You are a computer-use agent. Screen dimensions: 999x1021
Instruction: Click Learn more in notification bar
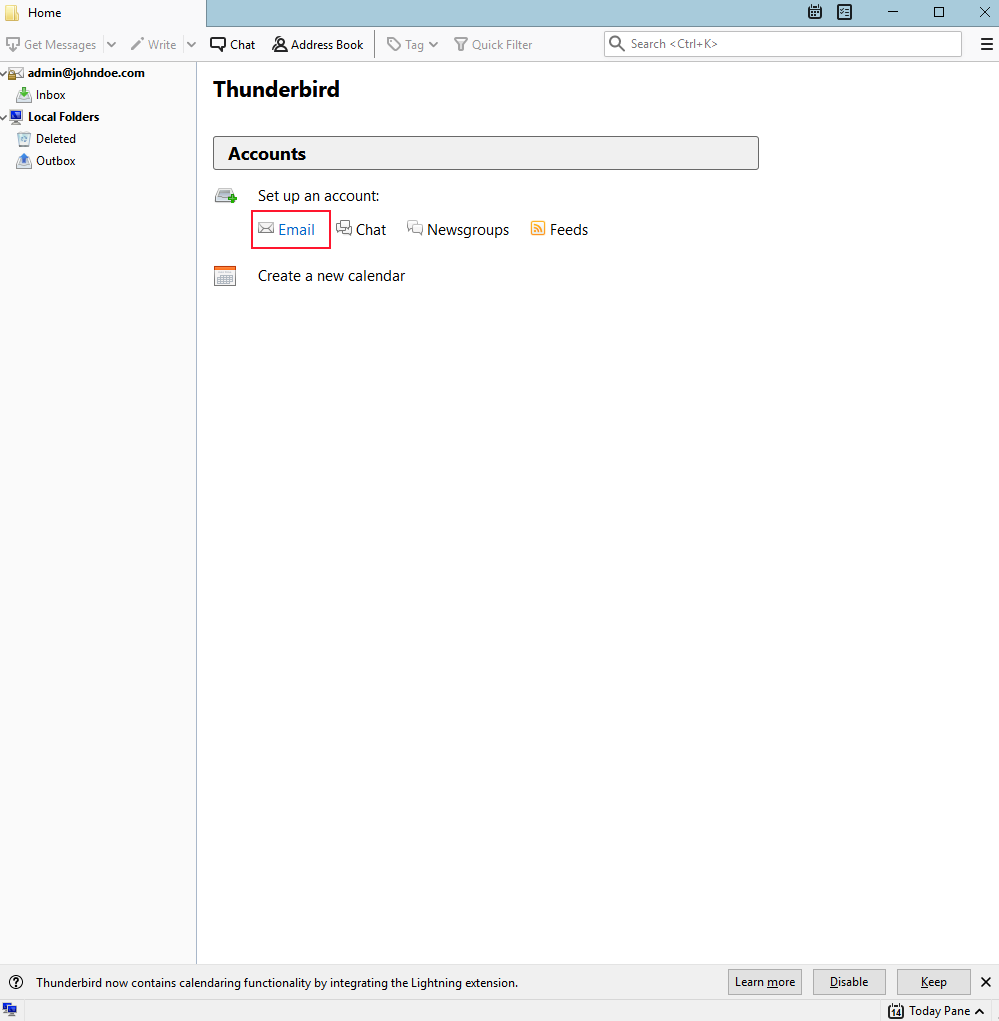[x=765, y=982]
